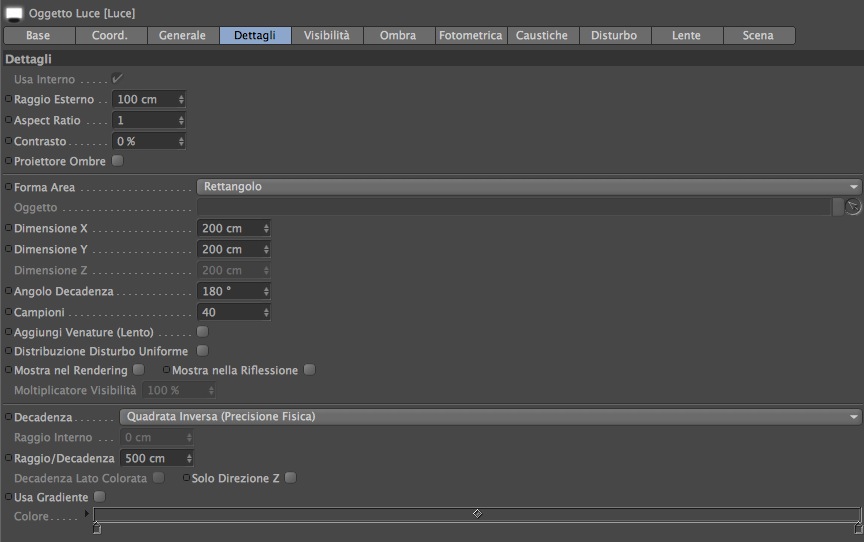Click the Forma Area animation dot
This screenshot has height=542, width=864.
(8, 187)
